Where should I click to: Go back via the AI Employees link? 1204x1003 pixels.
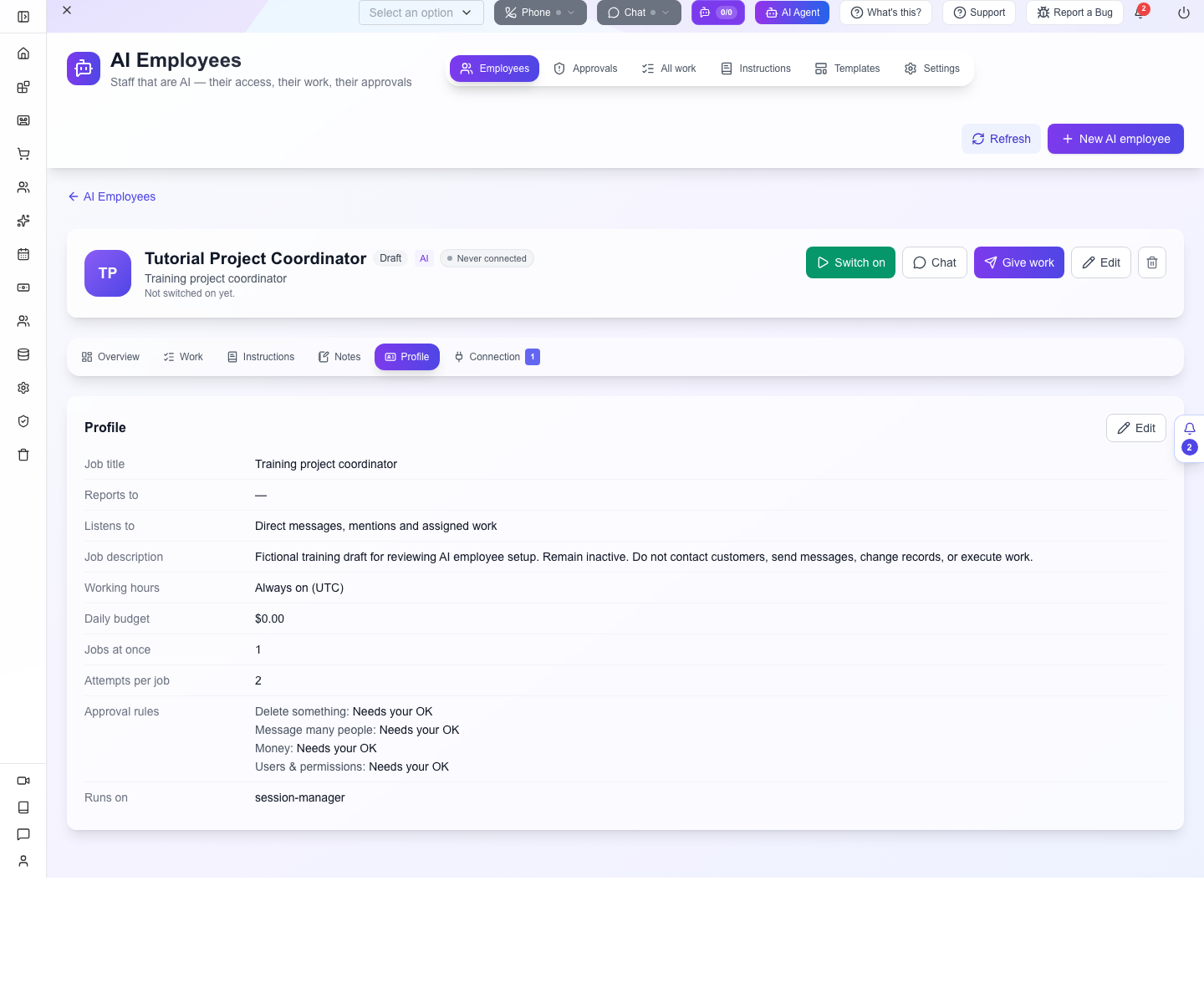(111, 196)
